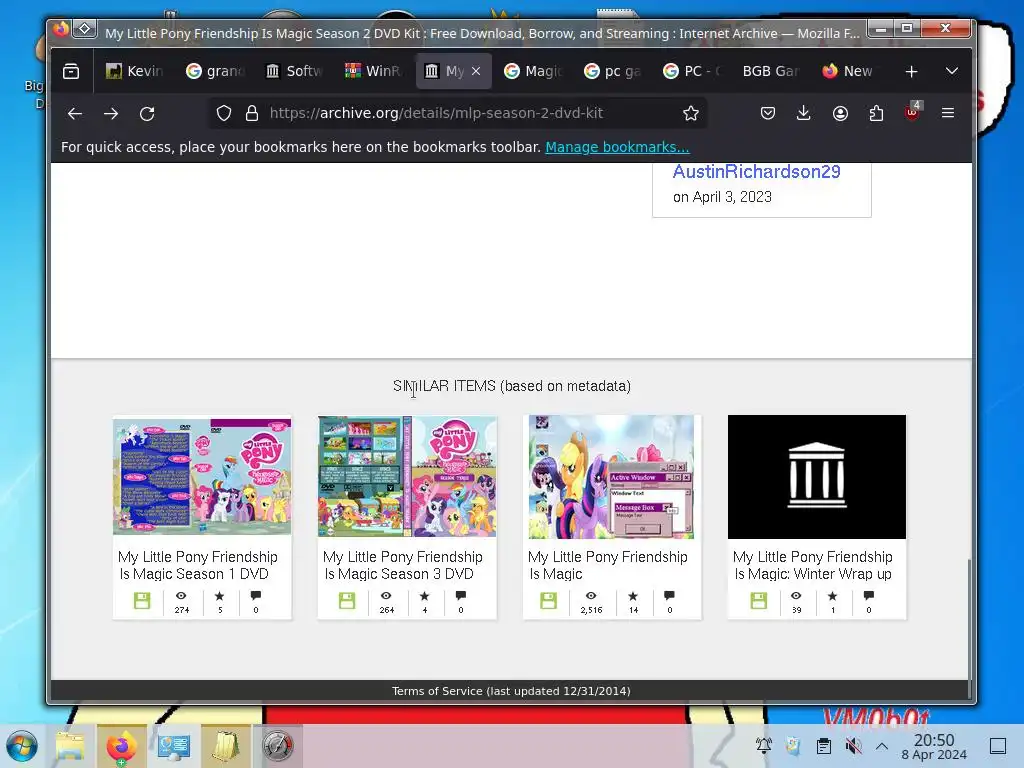Switch to the BGB Gameboy tab
Image resolution: width=1024 pixels, height=768 pixels.
770,71
